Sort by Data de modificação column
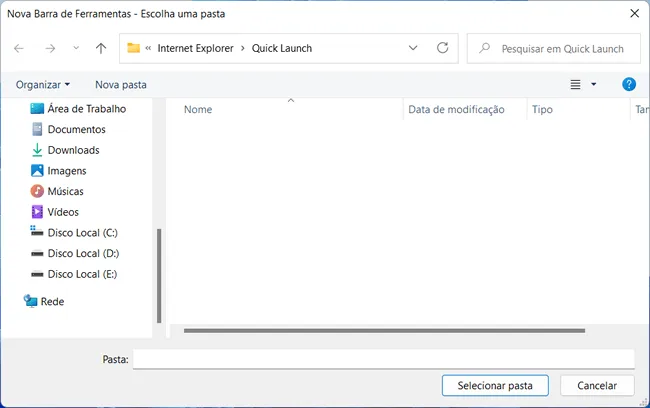This screenshot has height=408, width=650. coord(456,109)
